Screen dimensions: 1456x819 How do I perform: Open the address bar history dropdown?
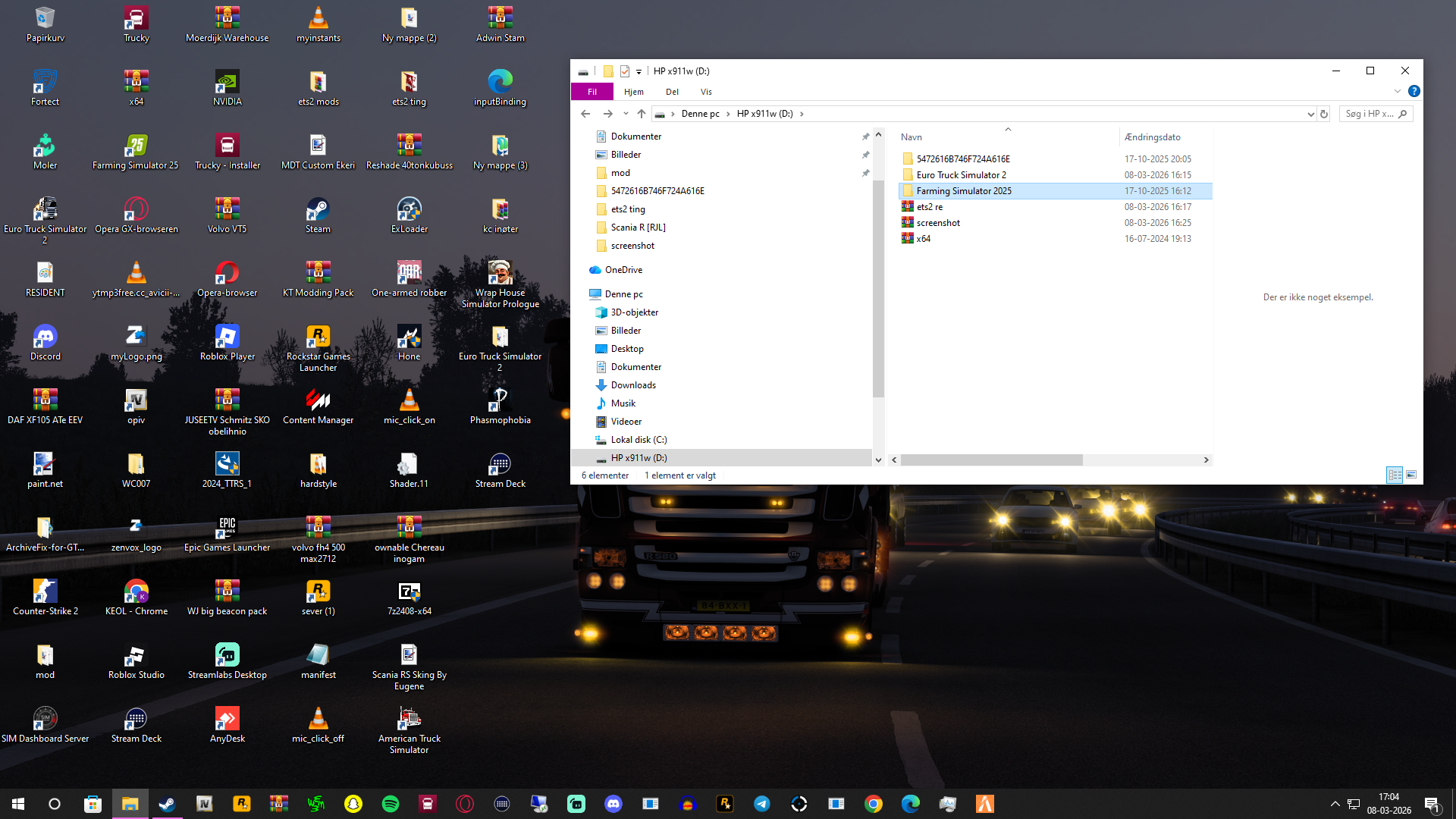pyautogui.click(x=1310, y=114)
